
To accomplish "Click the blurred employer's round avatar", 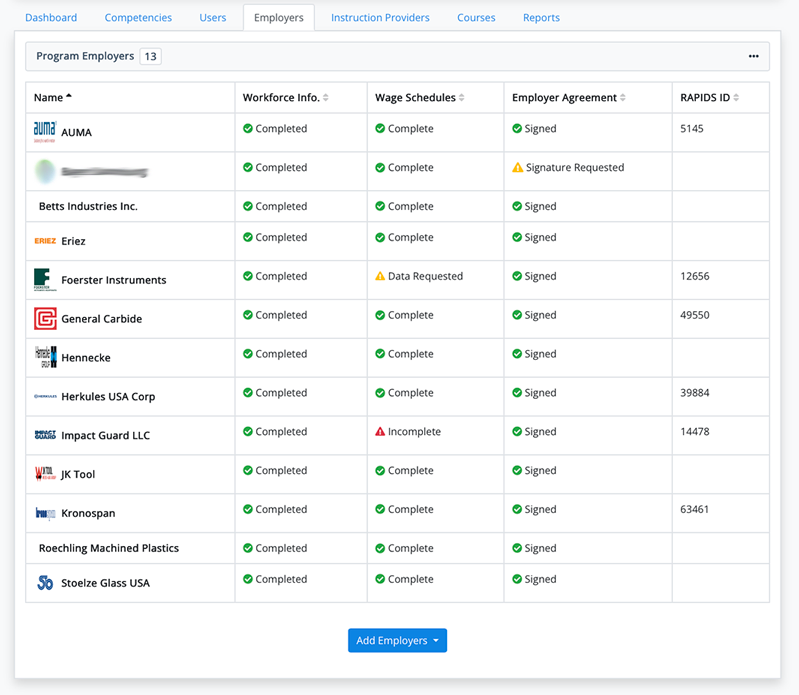I will coord(45,171).
